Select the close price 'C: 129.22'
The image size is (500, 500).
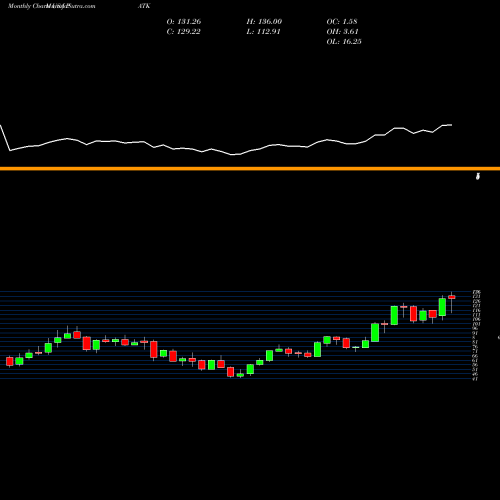point(183,32)
